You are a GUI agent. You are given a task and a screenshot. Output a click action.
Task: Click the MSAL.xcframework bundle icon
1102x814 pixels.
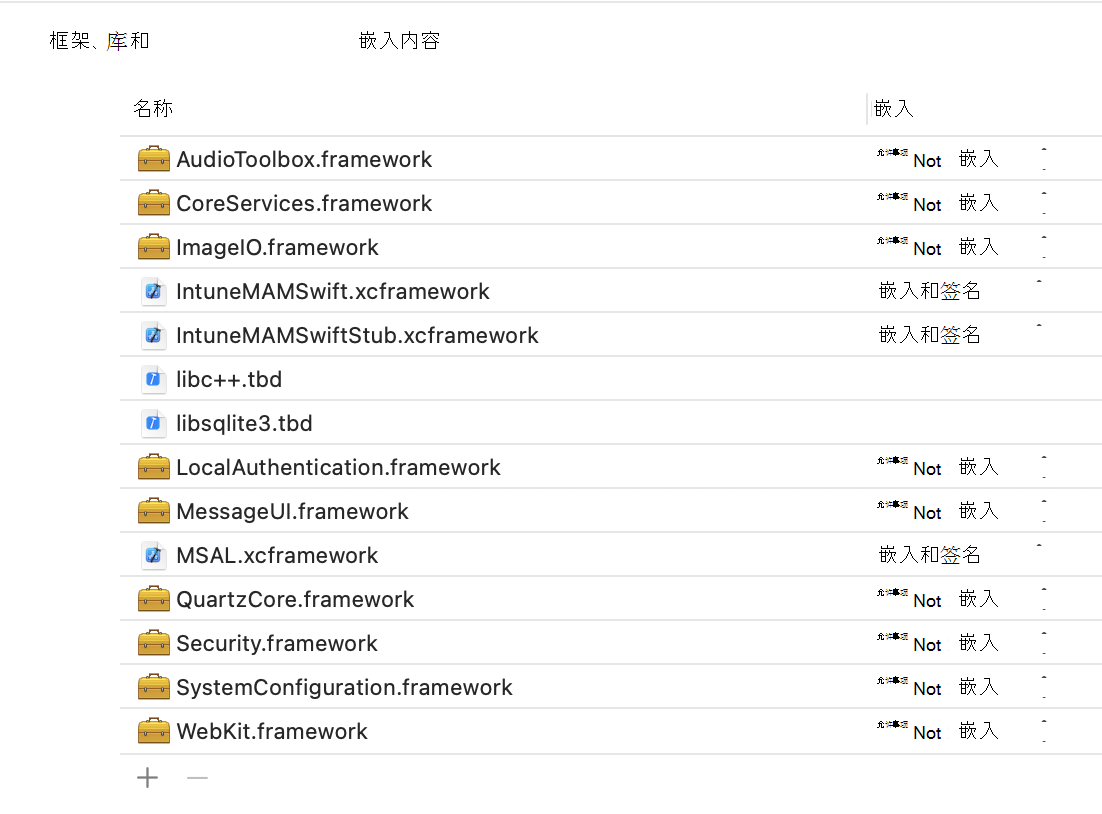pyautogui.click(x=153, y=554)
